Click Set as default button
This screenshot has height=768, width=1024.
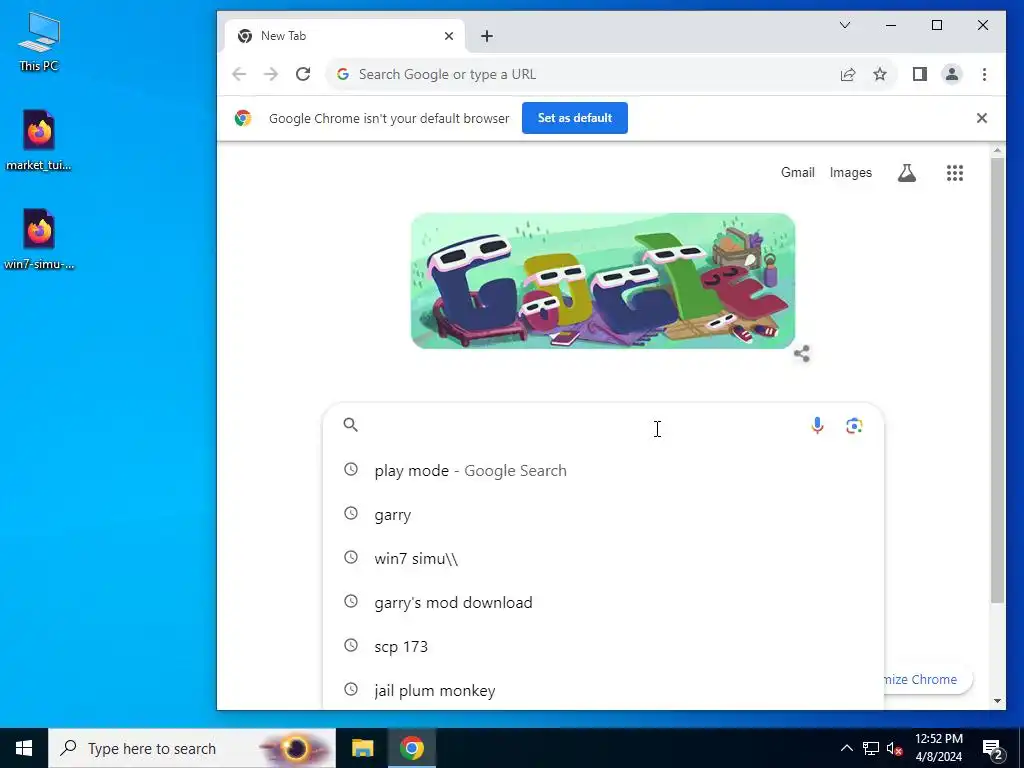(x=575, y=118)
